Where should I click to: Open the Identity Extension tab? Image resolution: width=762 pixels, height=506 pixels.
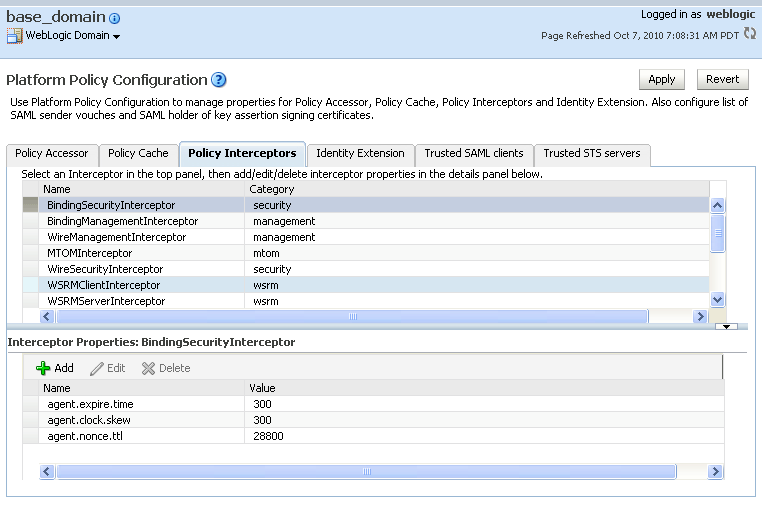point(360,154)
